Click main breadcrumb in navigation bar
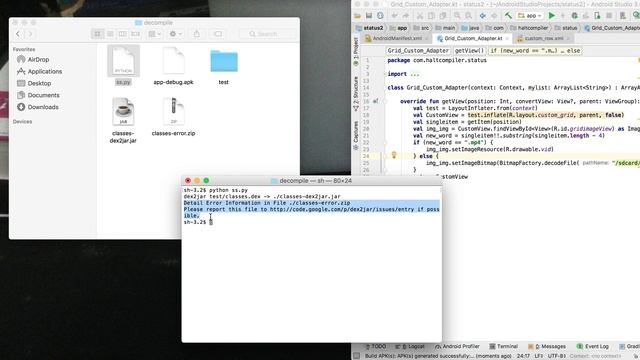This screenshot has height=360, width=640. coord(445,28)
